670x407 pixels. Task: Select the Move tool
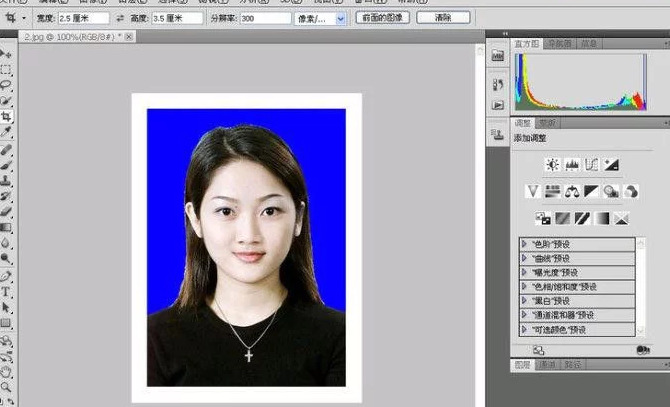(x=6, y=54)
